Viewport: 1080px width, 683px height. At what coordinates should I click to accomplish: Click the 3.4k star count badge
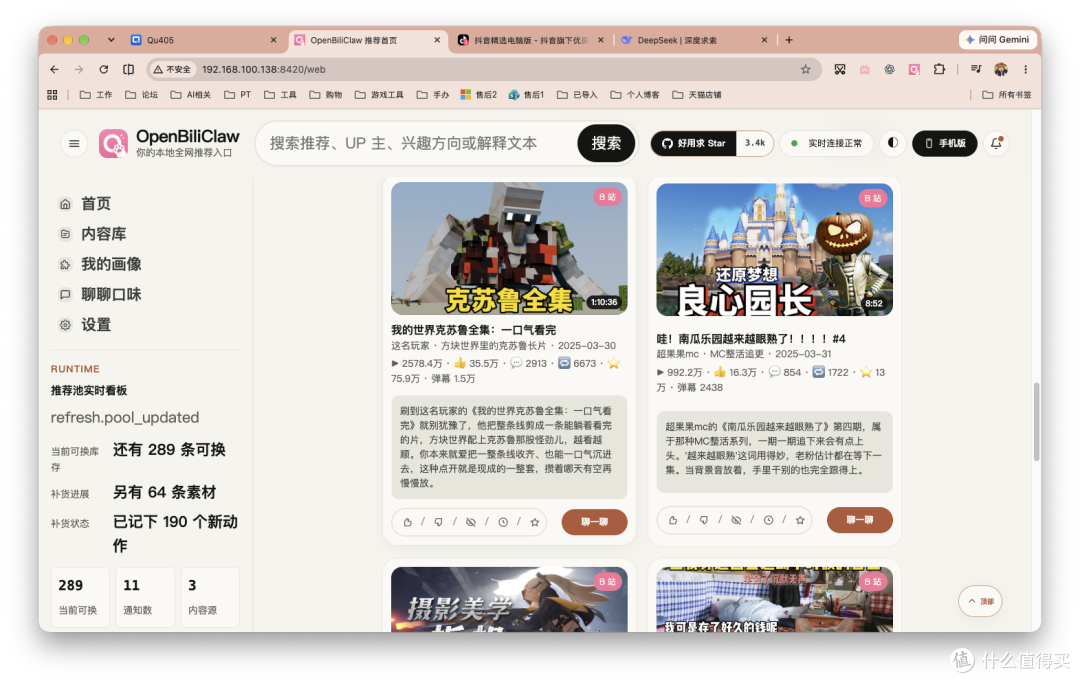[754, 143]
